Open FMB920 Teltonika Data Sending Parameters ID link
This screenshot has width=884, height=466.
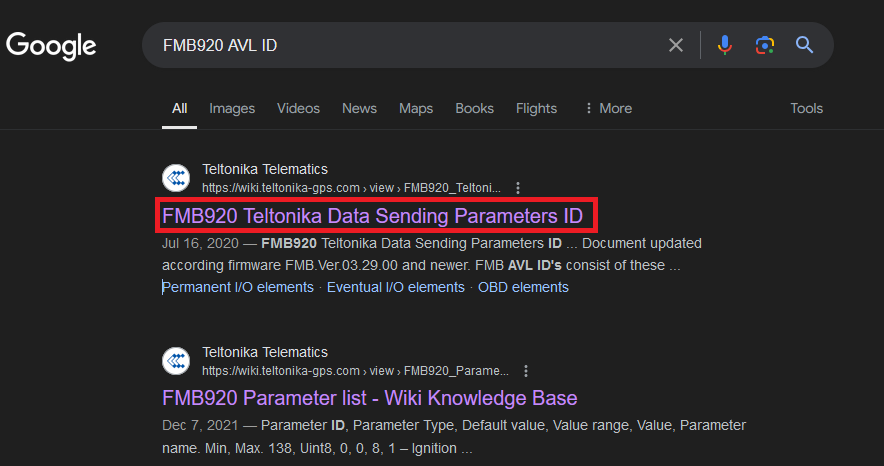[372, 216]
